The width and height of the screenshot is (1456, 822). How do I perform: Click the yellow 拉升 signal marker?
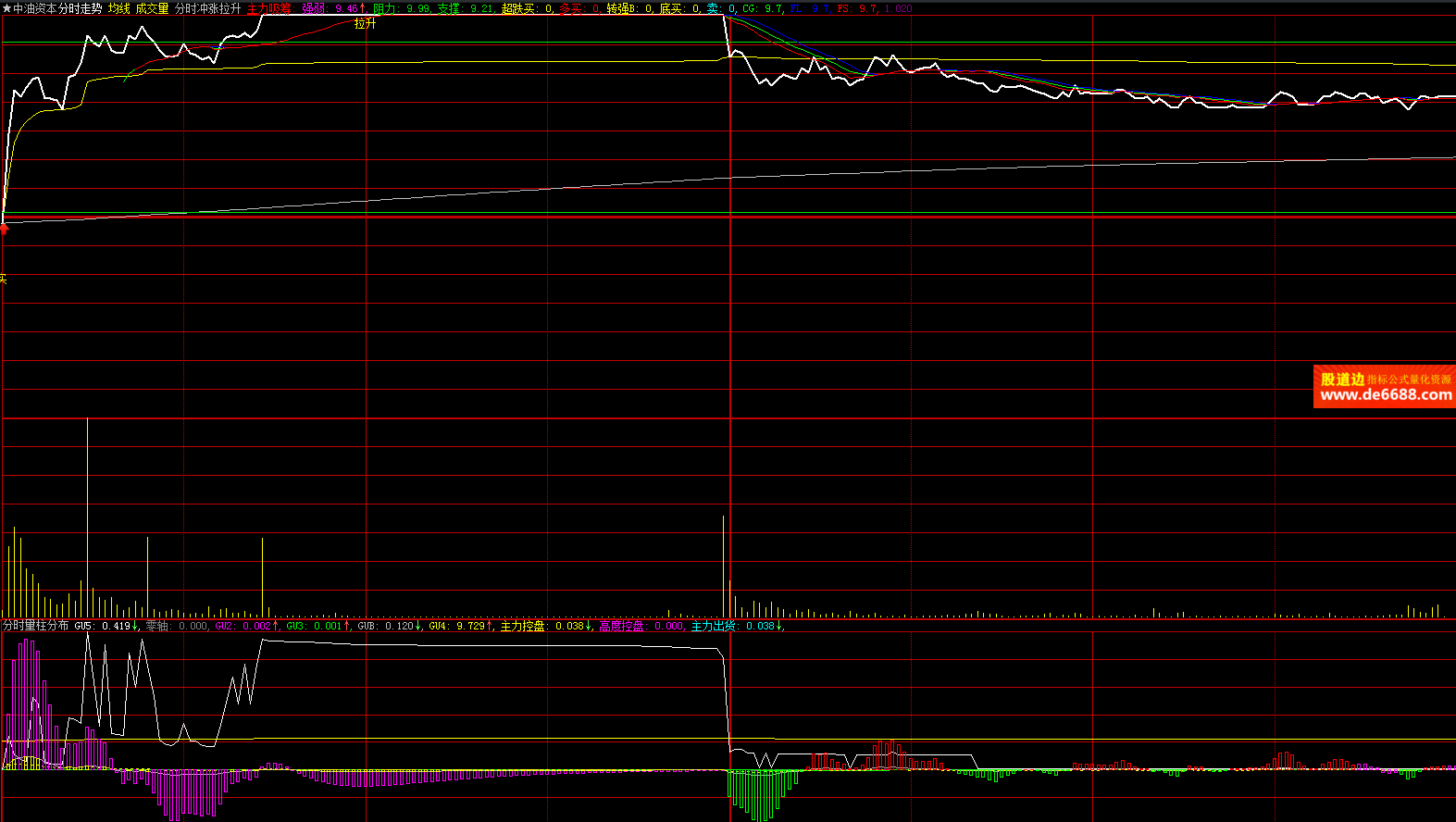pos(366,23)
